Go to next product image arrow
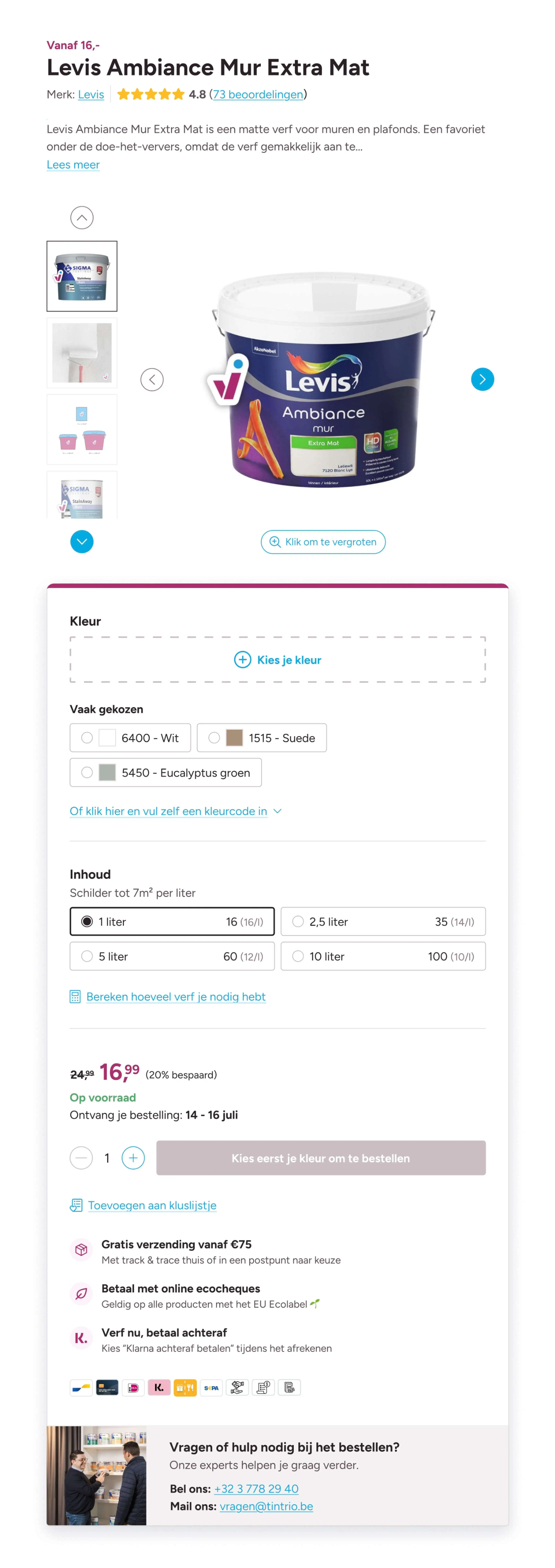This screenshot has width=555, height=1568. click(x=482, y=380)
